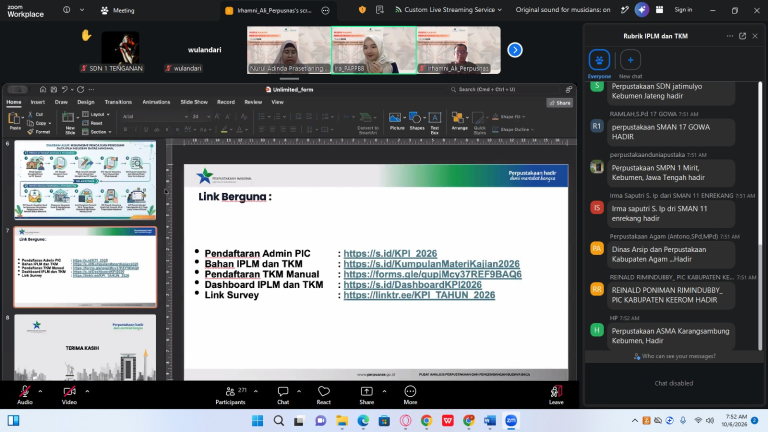Select the Everyone chat channel
Screen dimensions: 768x432
pos(599,64)
